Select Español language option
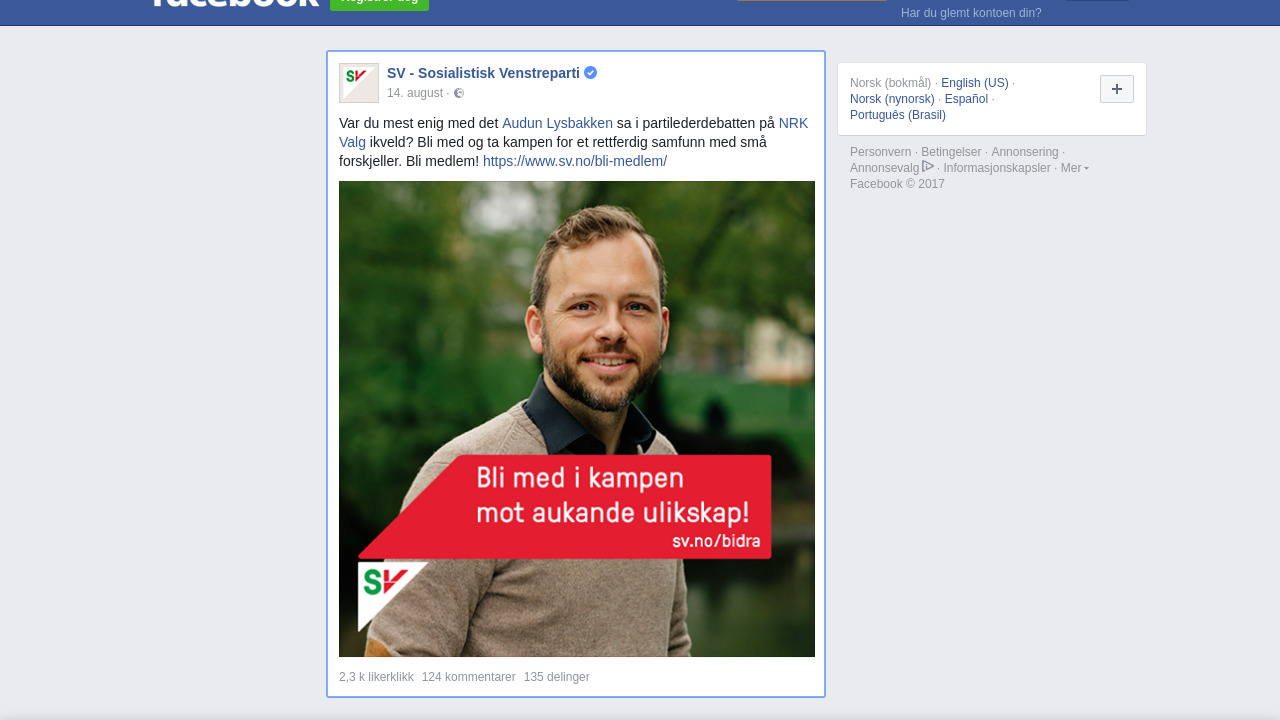Screen dimensions: 1280x720 point(966,99)
